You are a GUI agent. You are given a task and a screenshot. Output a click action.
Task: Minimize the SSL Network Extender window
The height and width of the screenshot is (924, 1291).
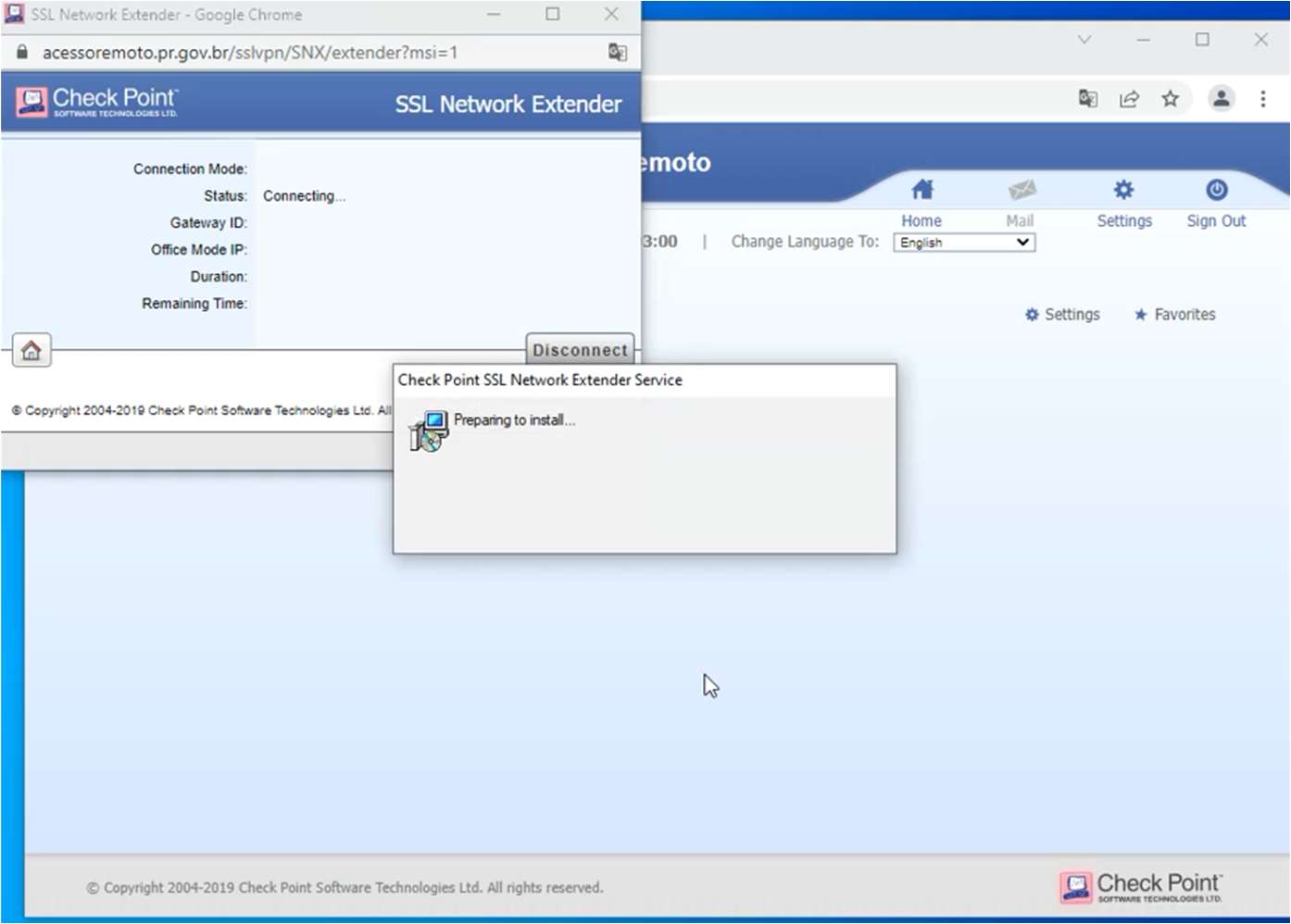click(x=494, y=14)
